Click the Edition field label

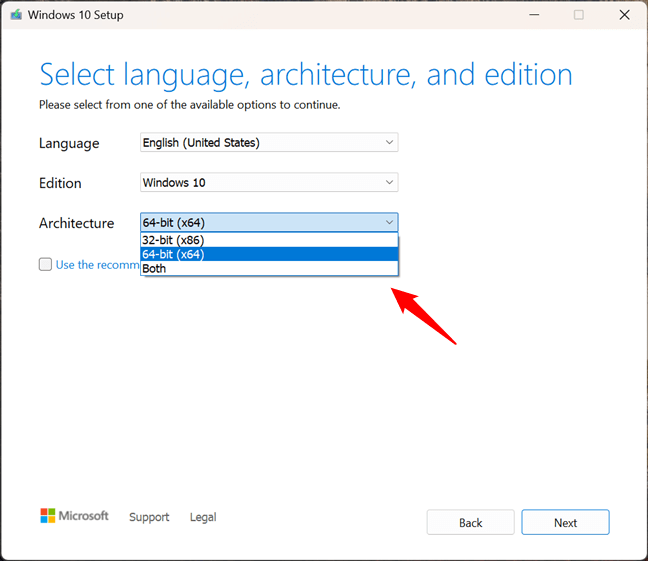60,183
